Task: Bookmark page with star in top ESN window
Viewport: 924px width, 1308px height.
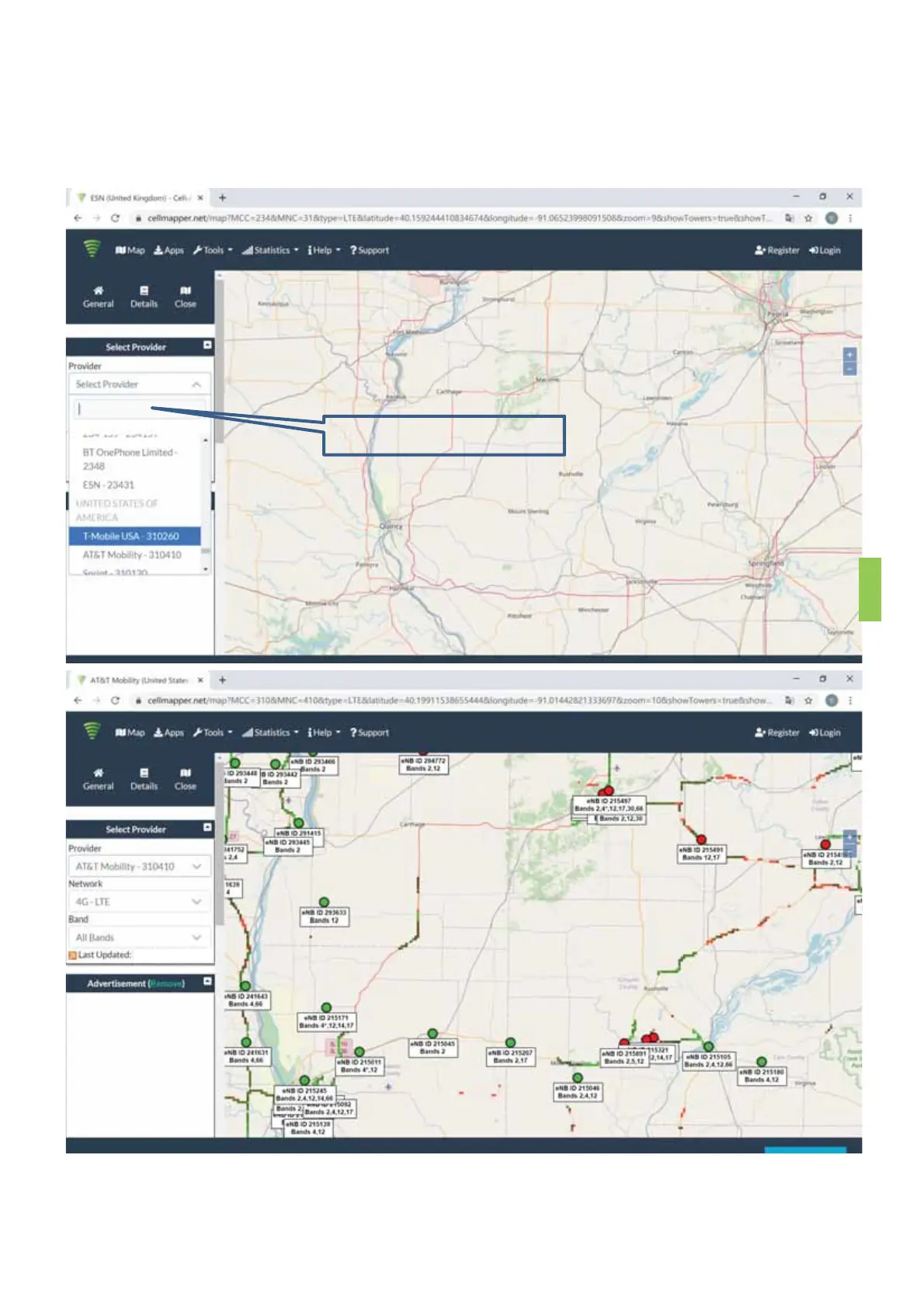Action: (808, 218)
